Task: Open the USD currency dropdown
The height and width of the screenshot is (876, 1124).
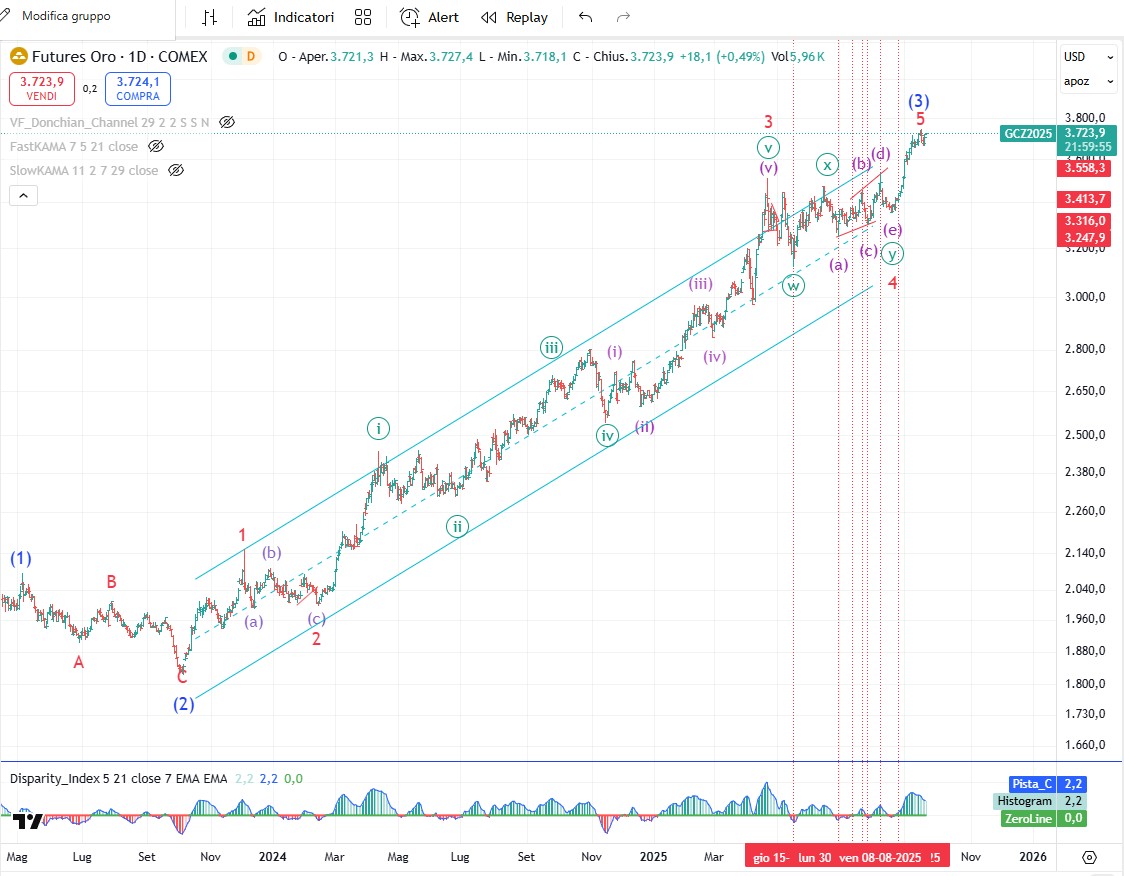Action: point(1088,57)
